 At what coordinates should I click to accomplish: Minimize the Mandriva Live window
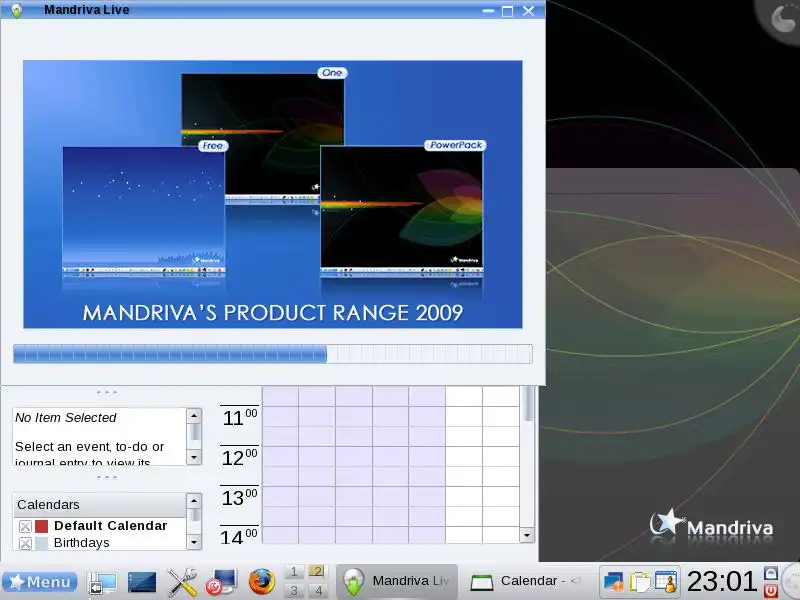click(x=488, y=11)
